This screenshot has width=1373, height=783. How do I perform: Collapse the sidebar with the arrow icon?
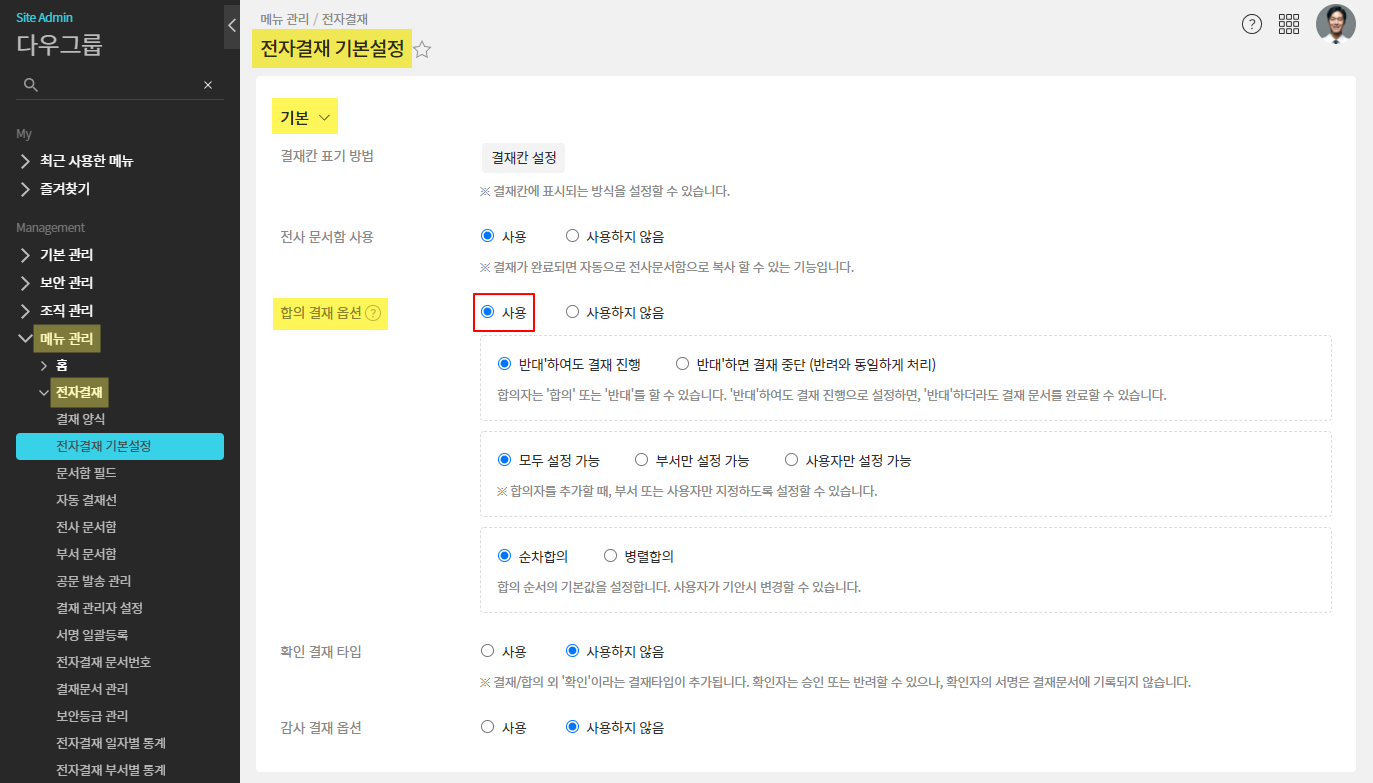tap(232, 26)
